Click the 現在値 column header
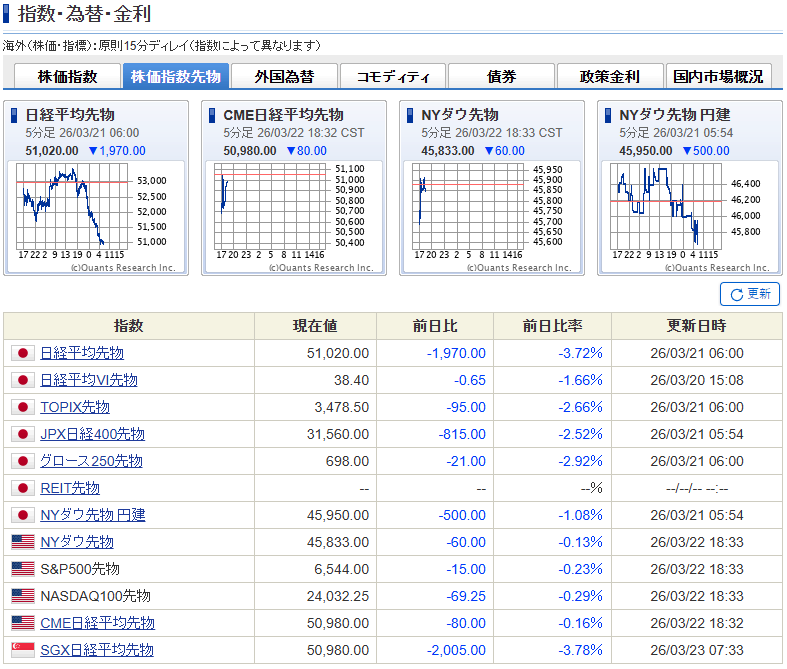Image resolution: width=787 pixels, height=669 pixels. (315, 326)
